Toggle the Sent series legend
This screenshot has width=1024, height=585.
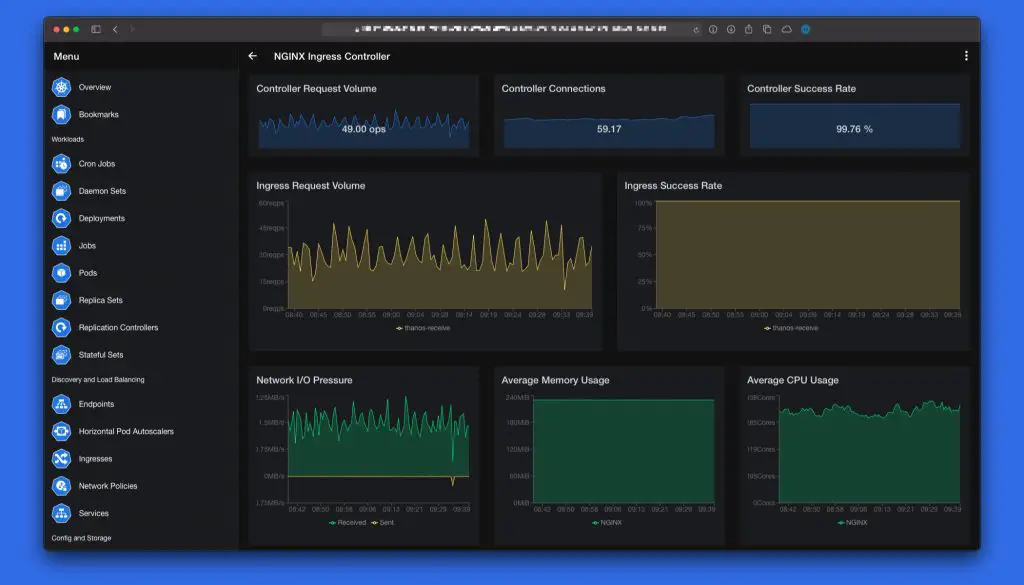pyautogui.click(x=383, y=522)
